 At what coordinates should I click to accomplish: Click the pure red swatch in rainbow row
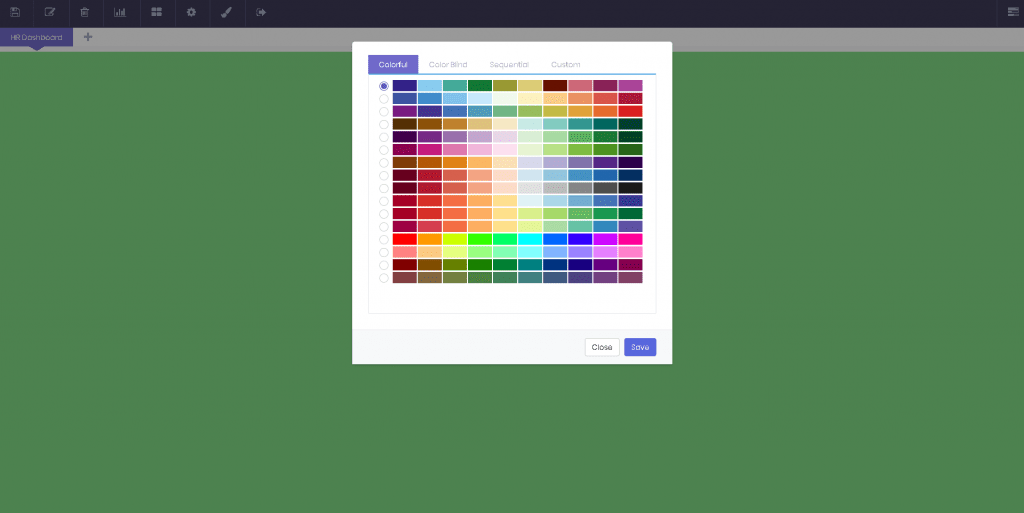(x=405, y=239)
